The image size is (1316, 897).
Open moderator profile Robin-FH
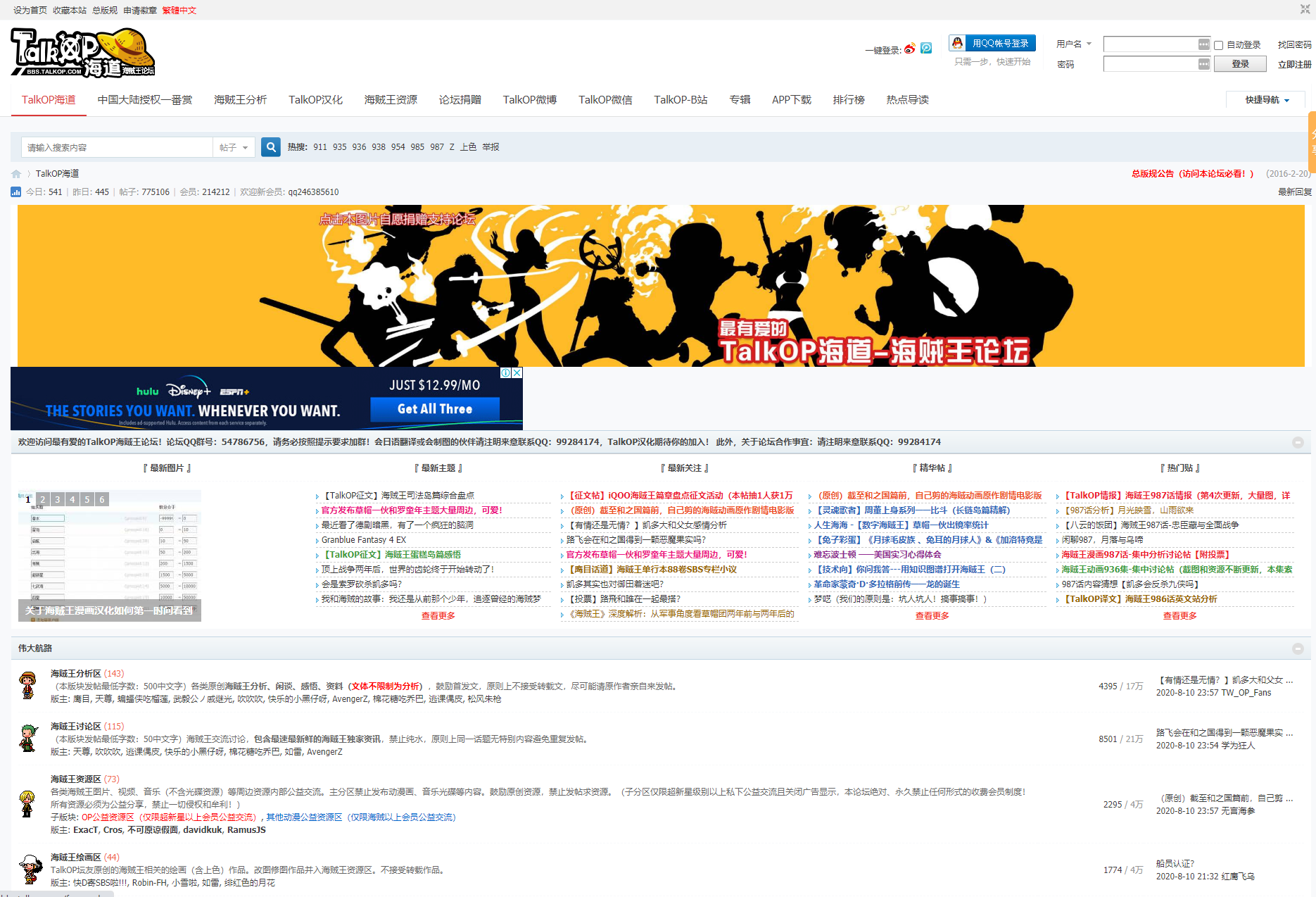tap(148, 883)
